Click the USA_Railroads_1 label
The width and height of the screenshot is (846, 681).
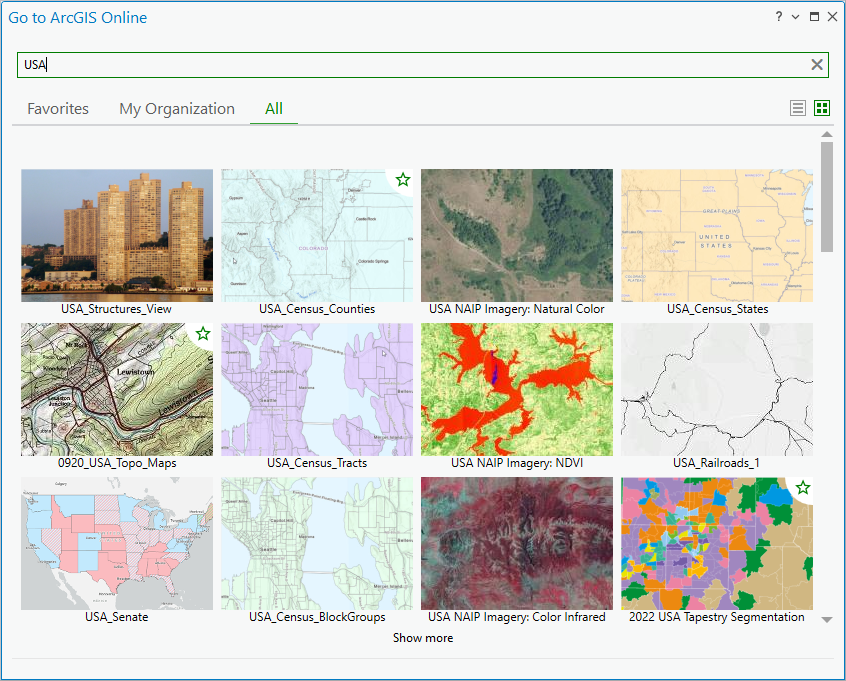(x=717, y=463)
